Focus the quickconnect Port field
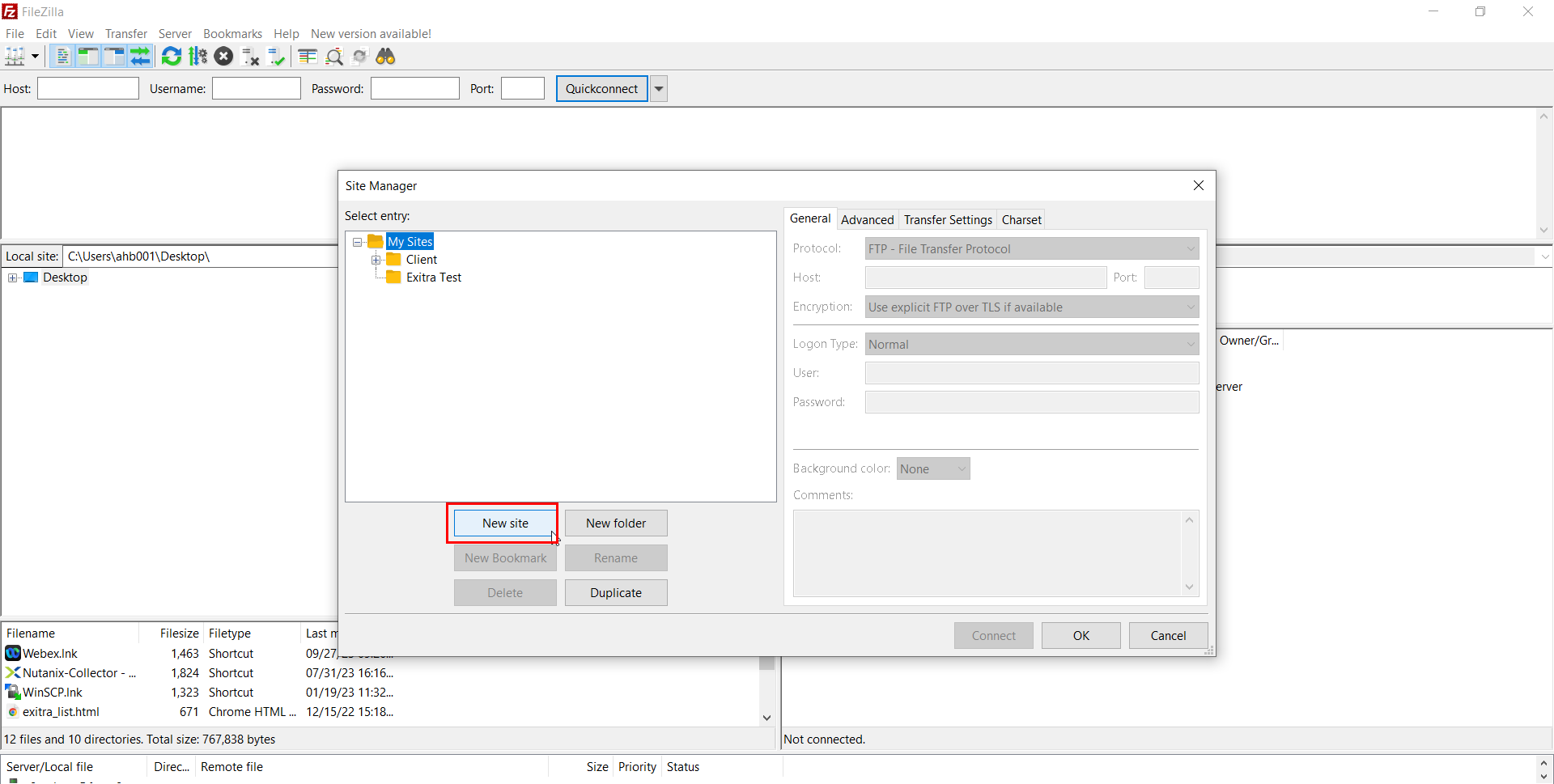Image resolution: width=1554 pixels, height=784 pixels. point(523,89)
